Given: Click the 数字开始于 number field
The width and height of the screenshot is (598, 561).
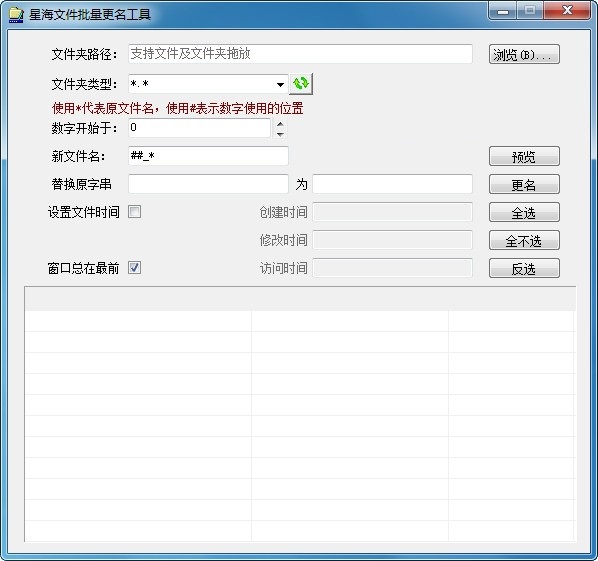Looking at the screenshot, I should 199,128.
